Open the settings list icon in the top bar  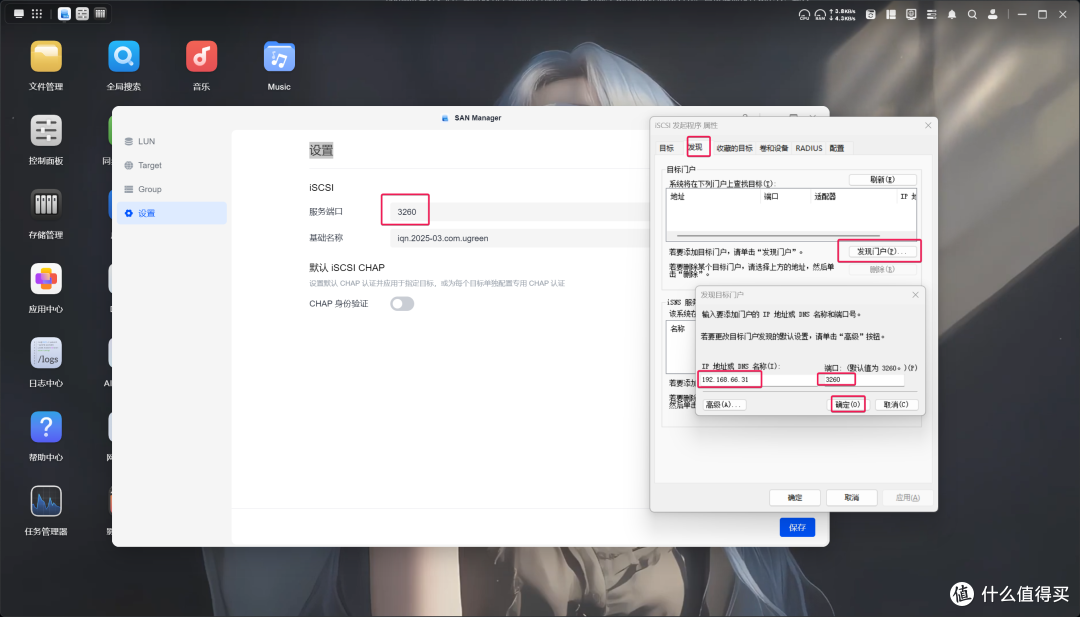tap(931, 14)
